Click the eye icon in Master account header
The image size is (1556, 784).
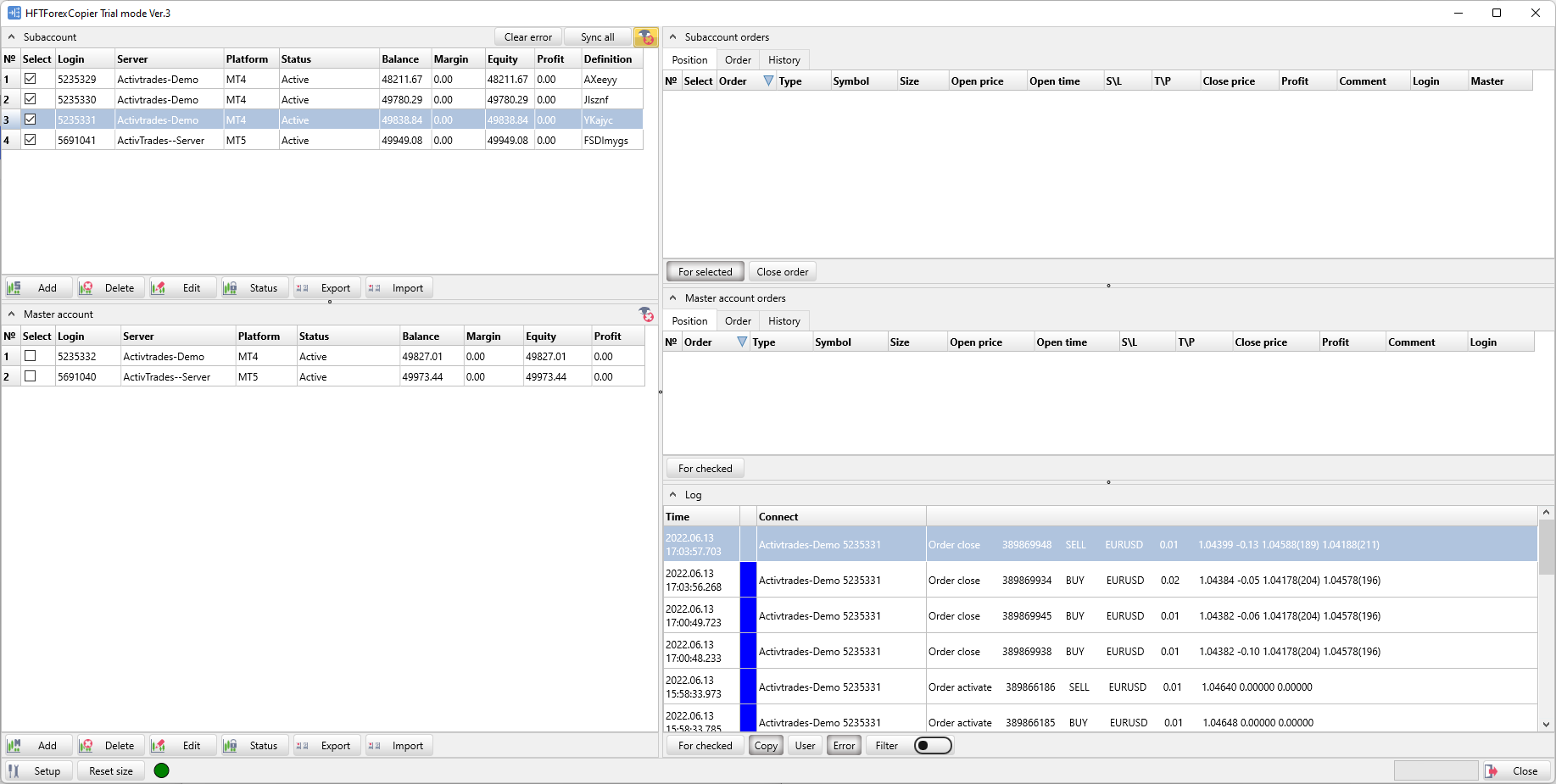pos(646,314)
